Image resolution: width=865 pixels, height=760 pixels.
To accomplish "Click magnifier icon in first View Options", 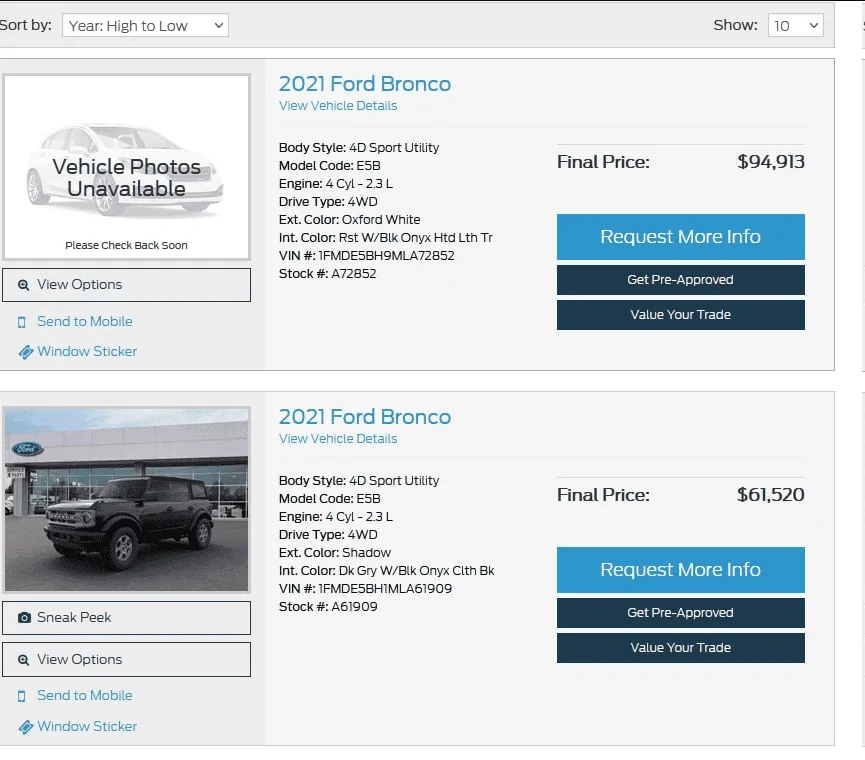I will pos(23,285).
